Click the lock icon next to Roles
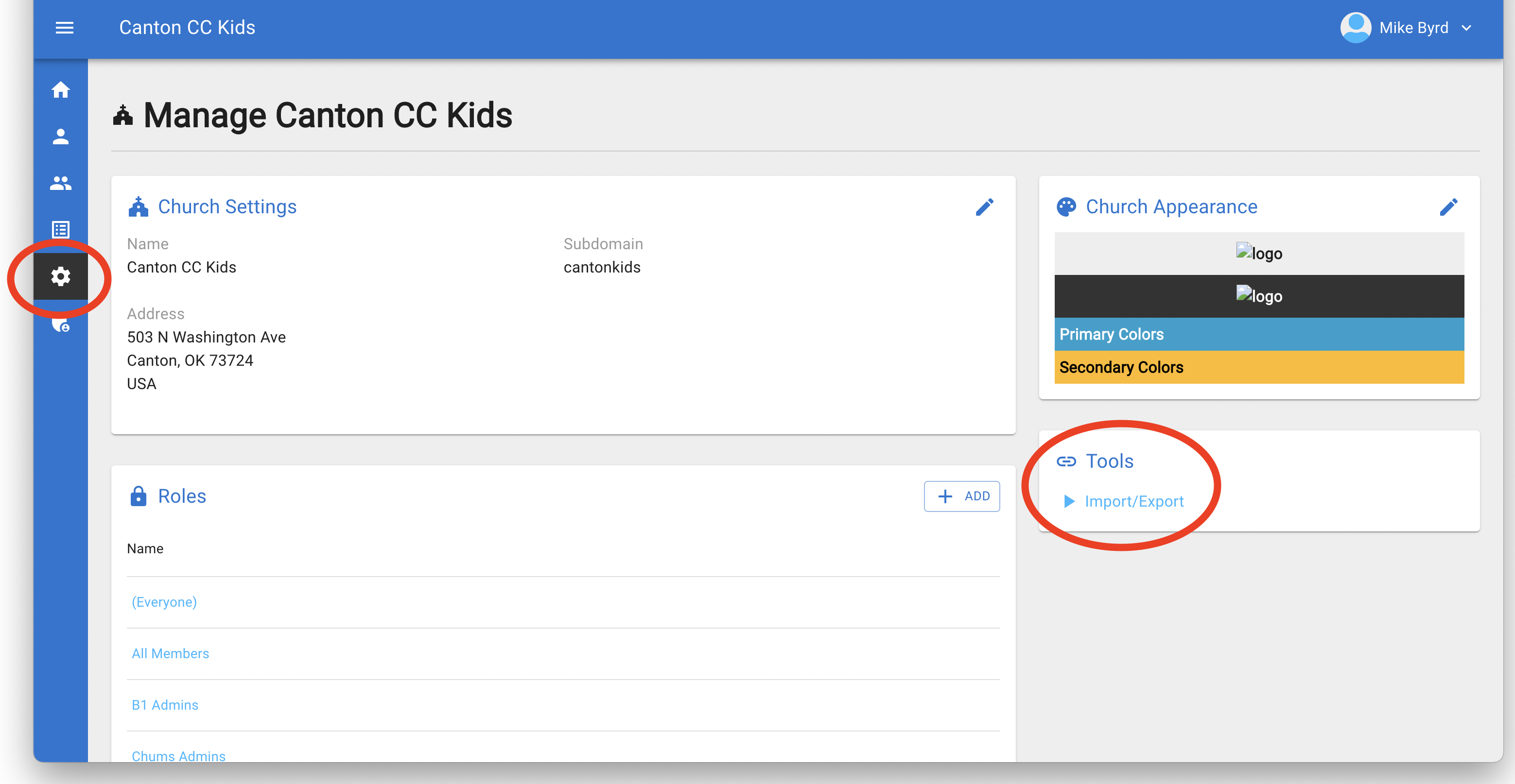 (139, 496)
